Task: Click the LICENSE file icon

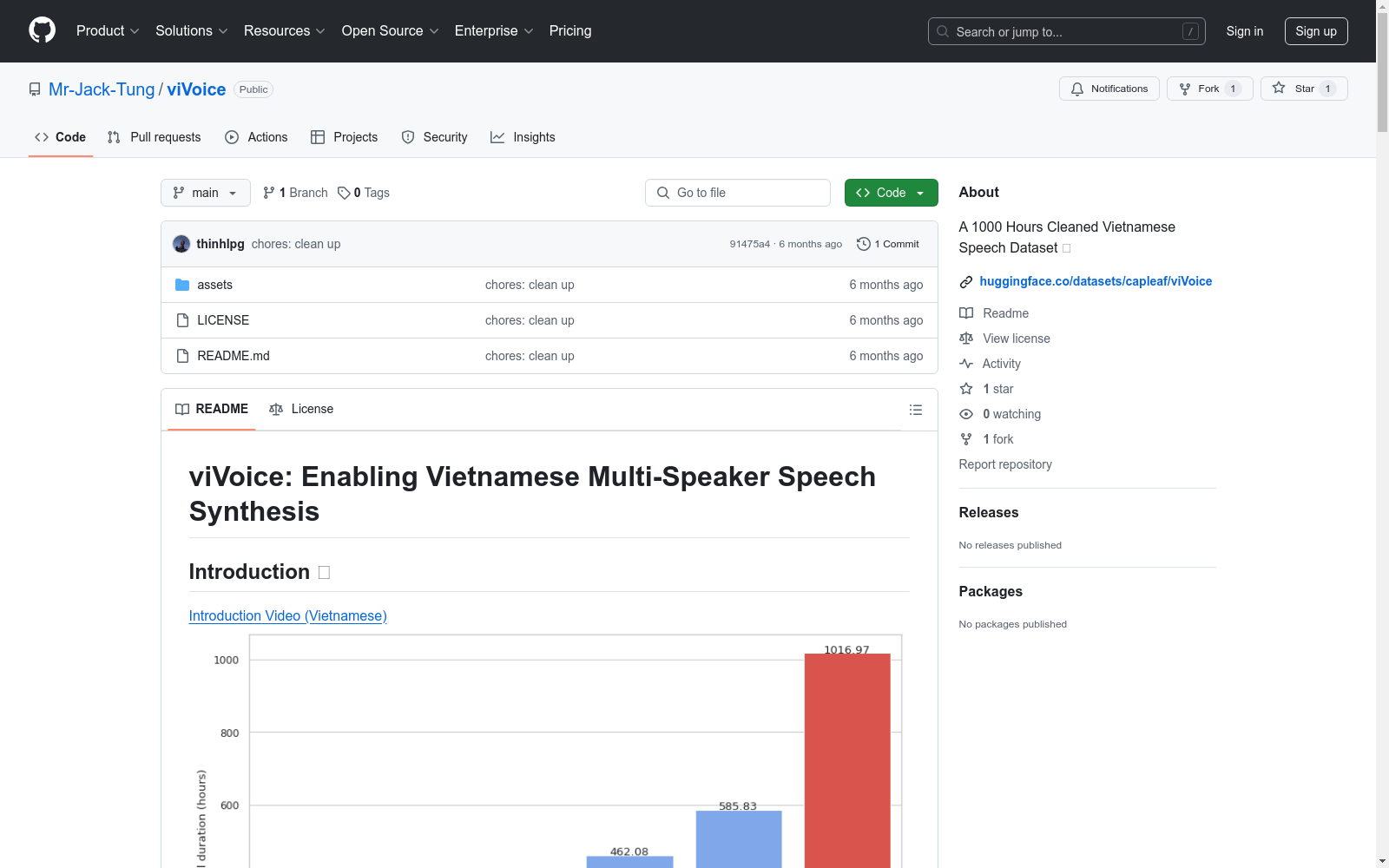Action: (x=182, y=320)
